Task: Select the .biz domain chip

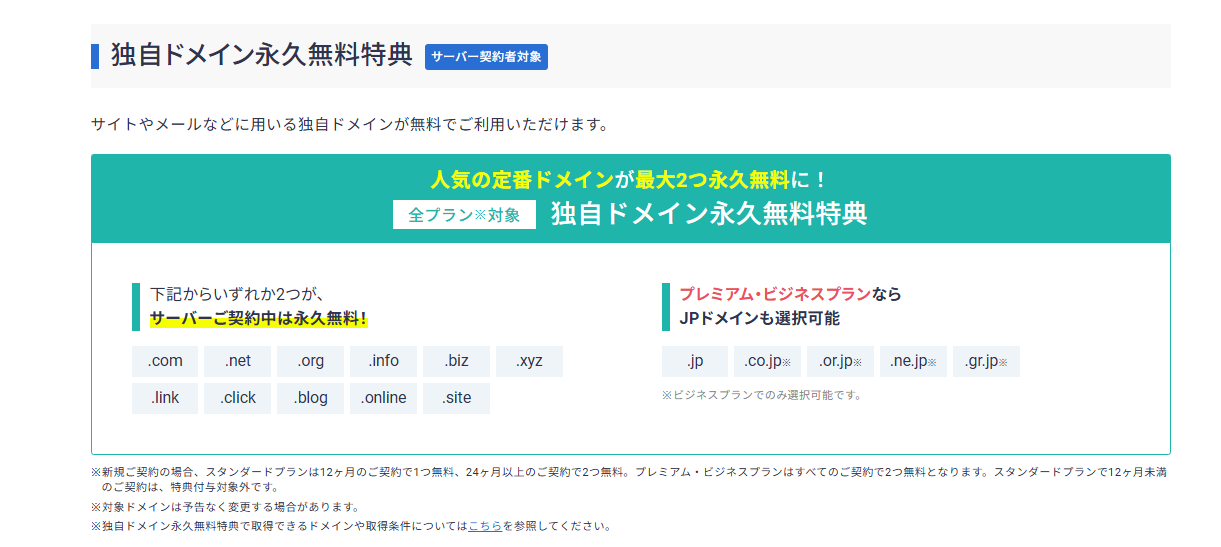Action: pyautogui.click(x=456, y=361)
